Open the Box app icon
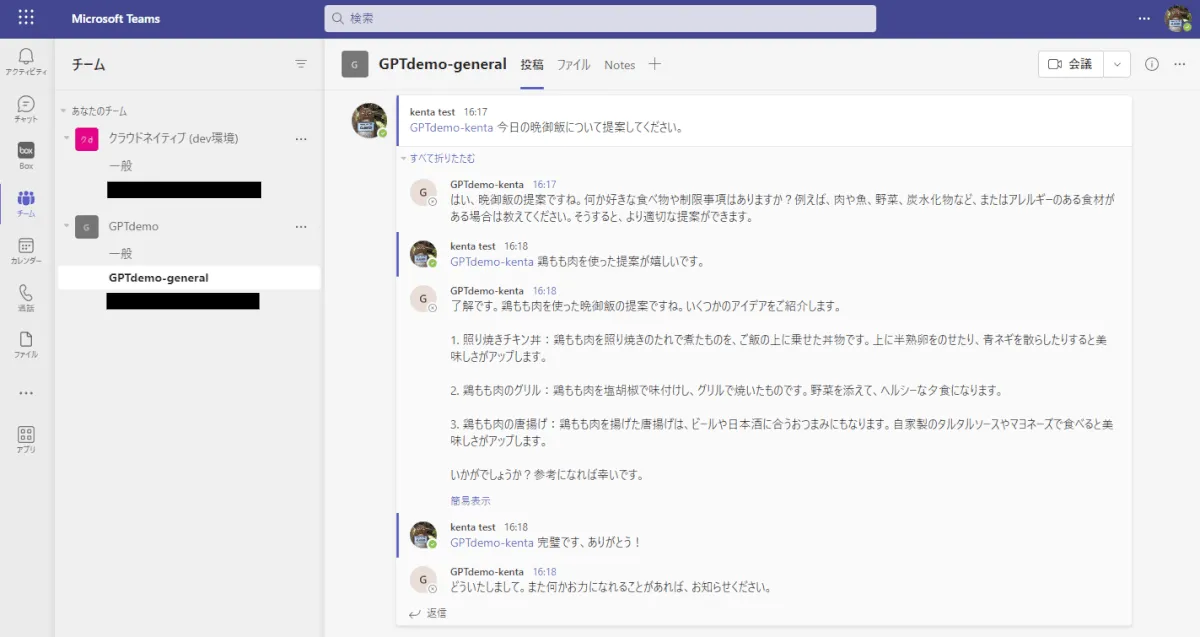Image resolution: width=1200 pixels, height=637 pixels. pos(26,155)
